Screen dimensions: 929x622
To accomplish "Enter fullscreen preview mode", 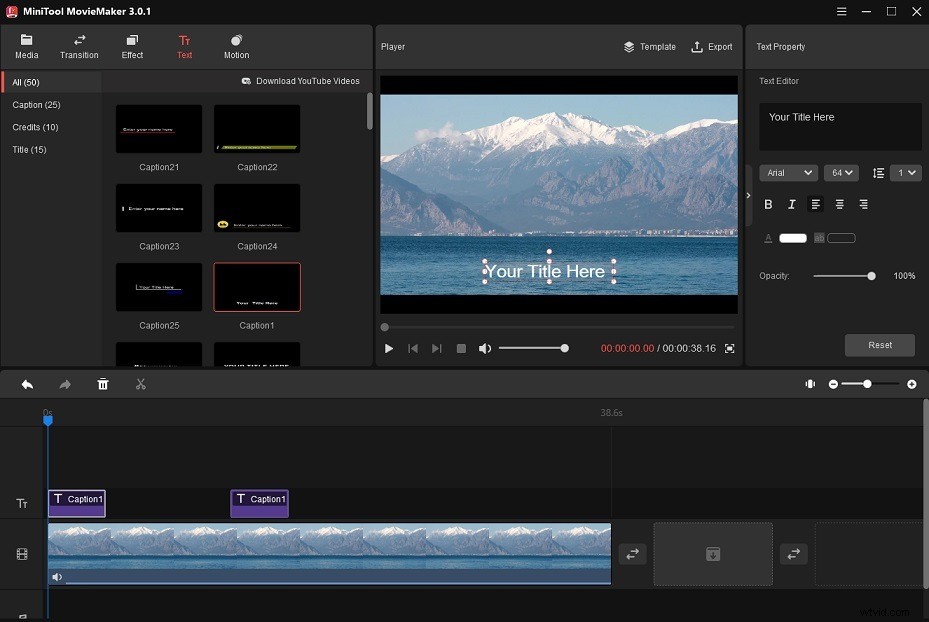I will [x=729, y=348].
